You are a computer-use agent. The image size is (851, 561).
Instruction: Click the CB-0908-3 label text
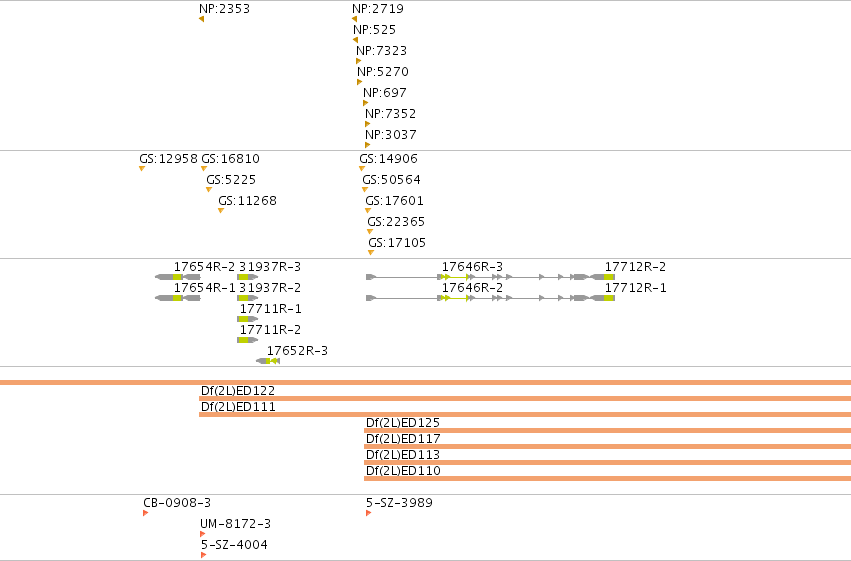tap(177, 503)
